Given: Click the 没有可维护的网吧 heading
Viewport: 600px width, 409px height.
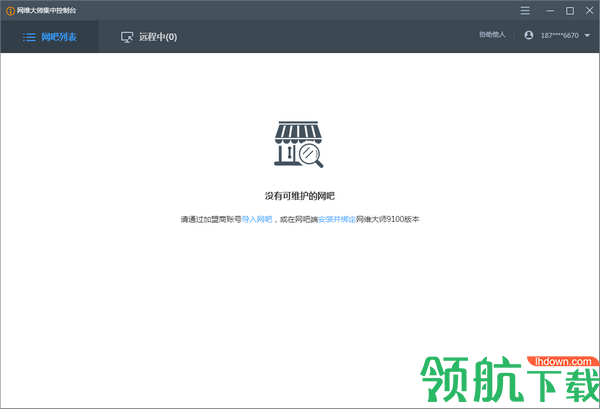Looking at the screenshot, I should click(300, 196).
